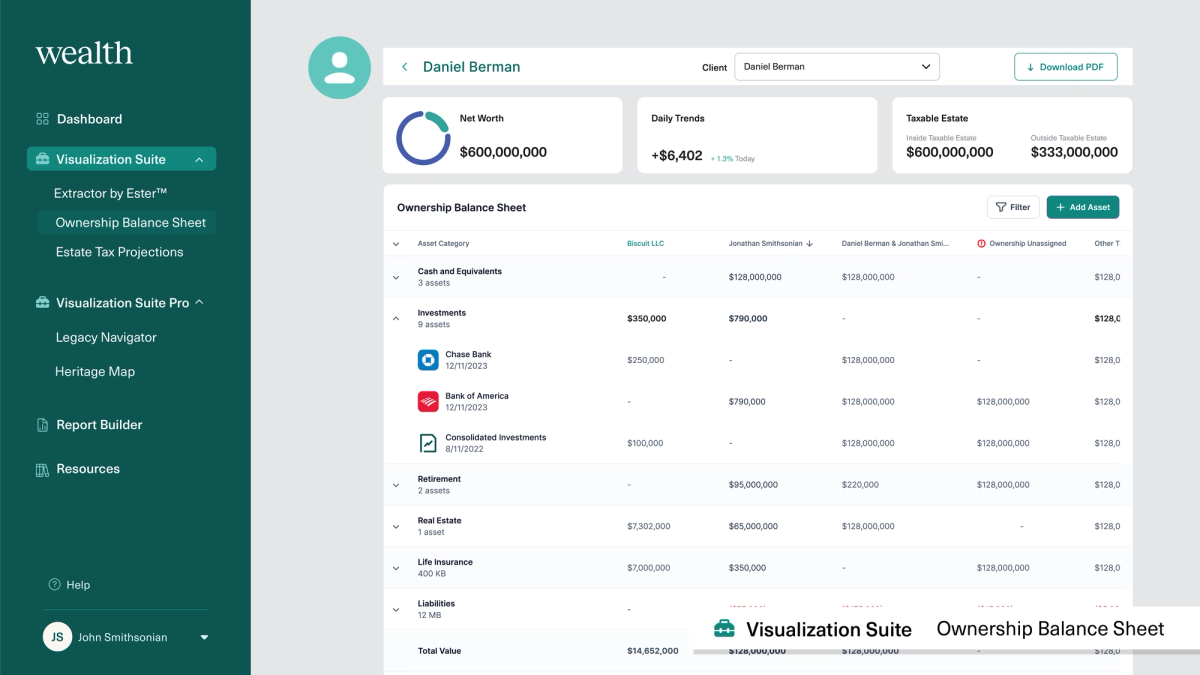Screen dimensions: 1200x675
Task: Click the Resources books icon
Action: click(x=42, y=469)
